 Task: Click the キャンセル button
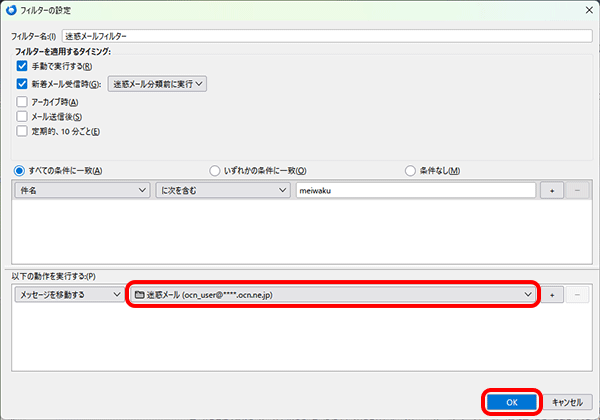click(x=566, y=401)
